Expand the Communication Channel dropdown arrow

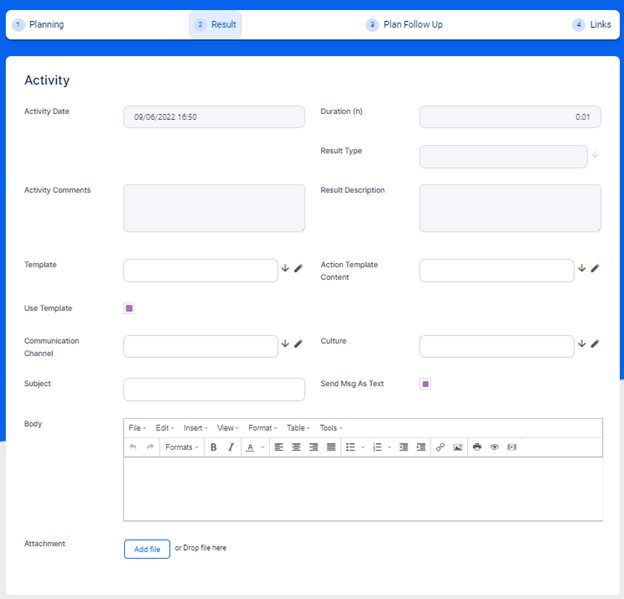point(285,344)
